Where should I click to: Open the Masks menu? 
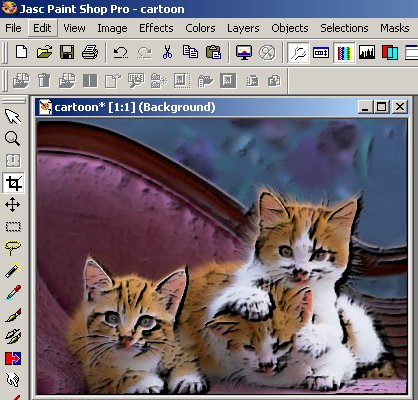pyautogui.click(x=395, y=28)
